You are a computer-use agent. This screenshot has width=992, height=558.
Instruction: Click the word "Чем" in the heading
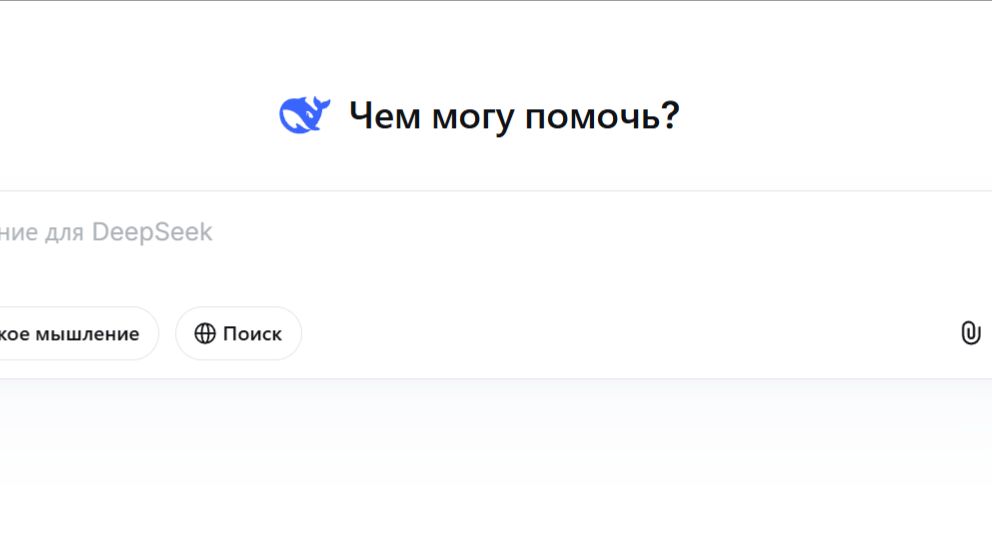click(x=385, y=117)
